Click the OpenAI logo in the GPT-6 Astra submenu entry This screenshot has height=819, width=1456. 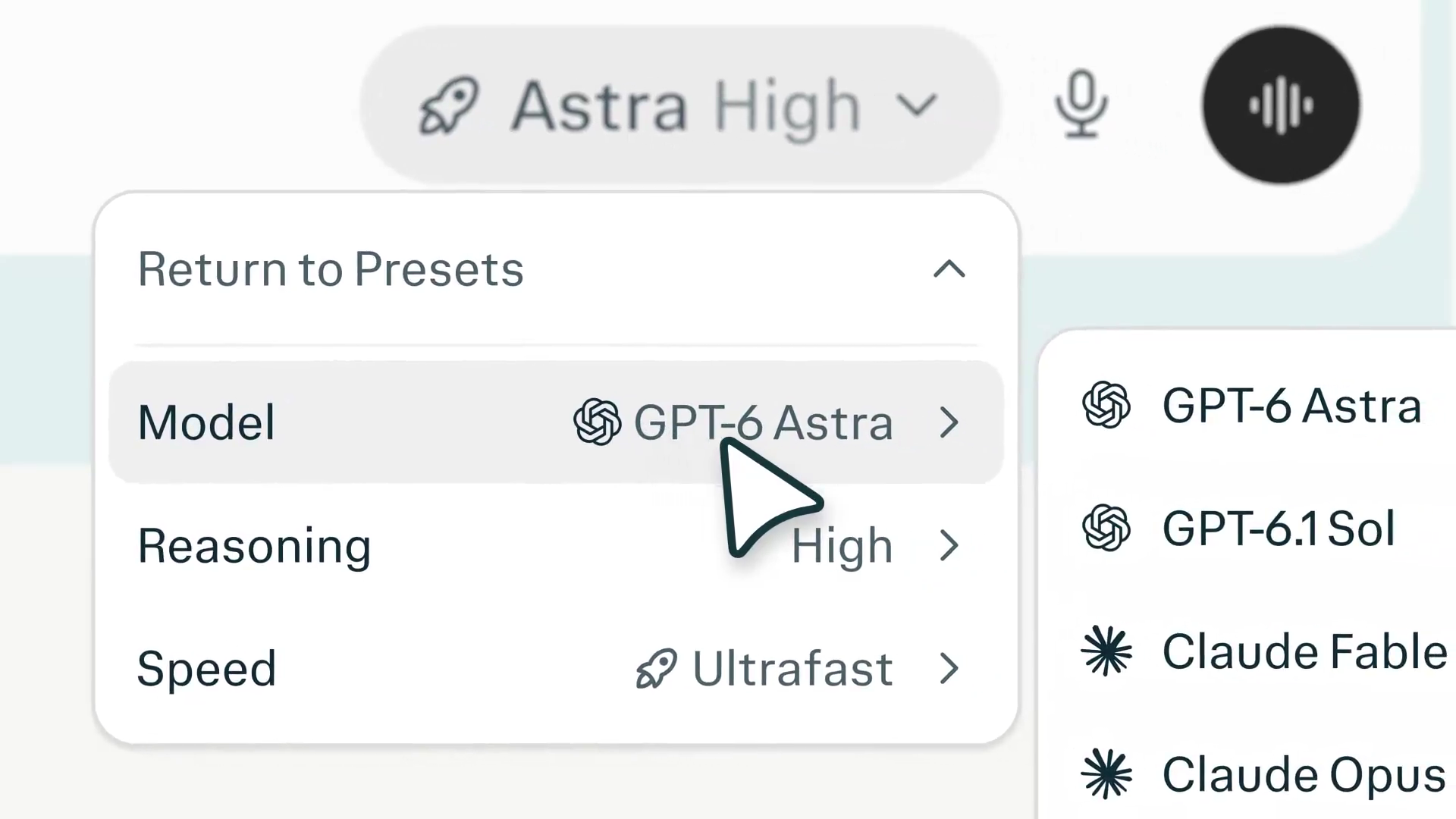tap(1106, 405)
